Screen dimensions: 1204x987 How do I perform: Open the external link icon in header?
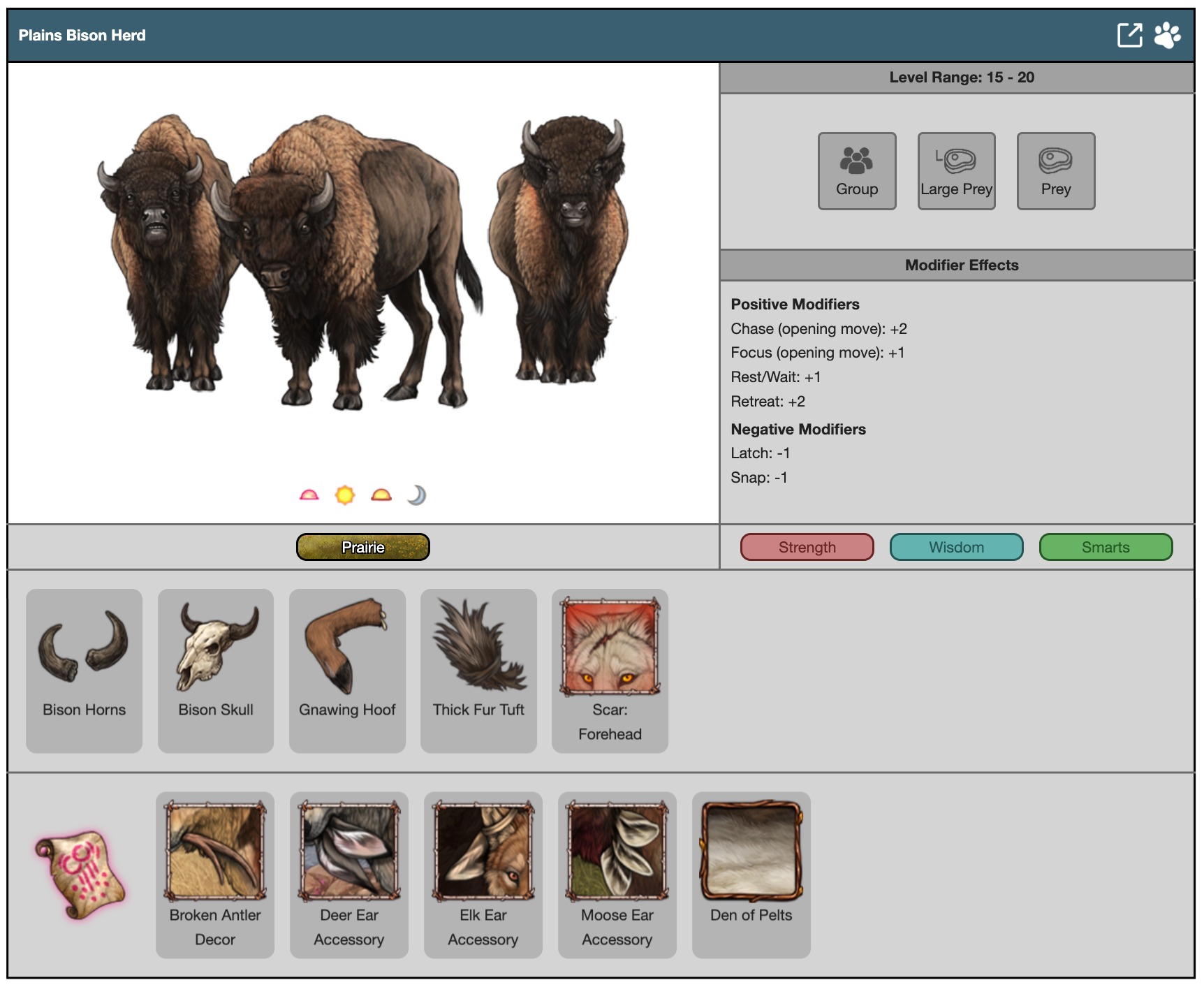[x=1129, y=35]
